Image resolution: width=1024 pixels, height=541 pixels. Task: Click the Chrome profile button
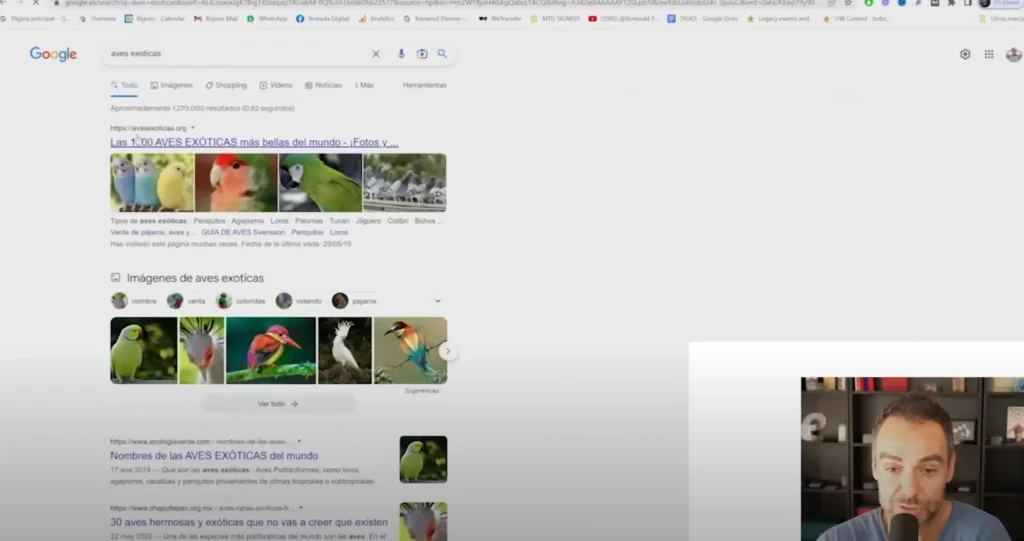pos(998,3)
